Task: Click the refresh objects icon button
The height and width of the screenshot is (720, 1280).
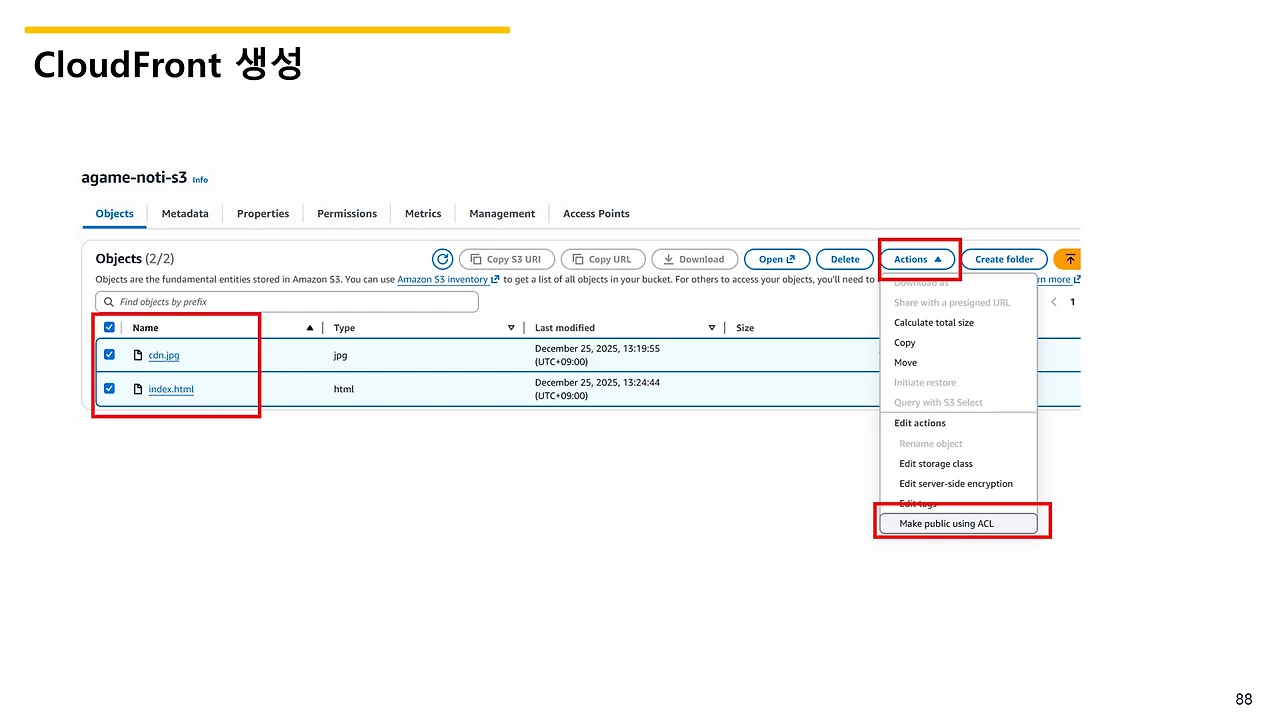Action: pos(443,259)
